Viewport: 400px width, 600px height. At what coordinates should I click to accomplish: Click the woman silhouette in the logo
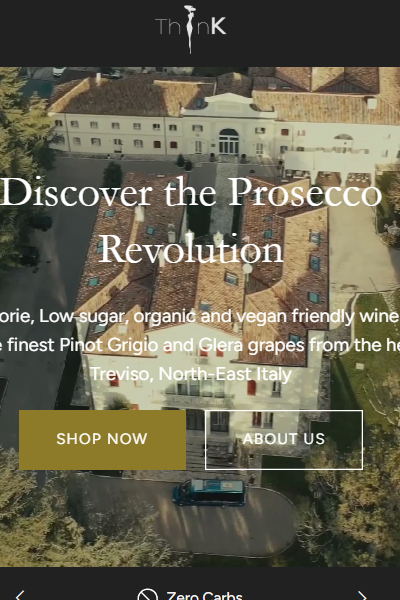point(190,29)
